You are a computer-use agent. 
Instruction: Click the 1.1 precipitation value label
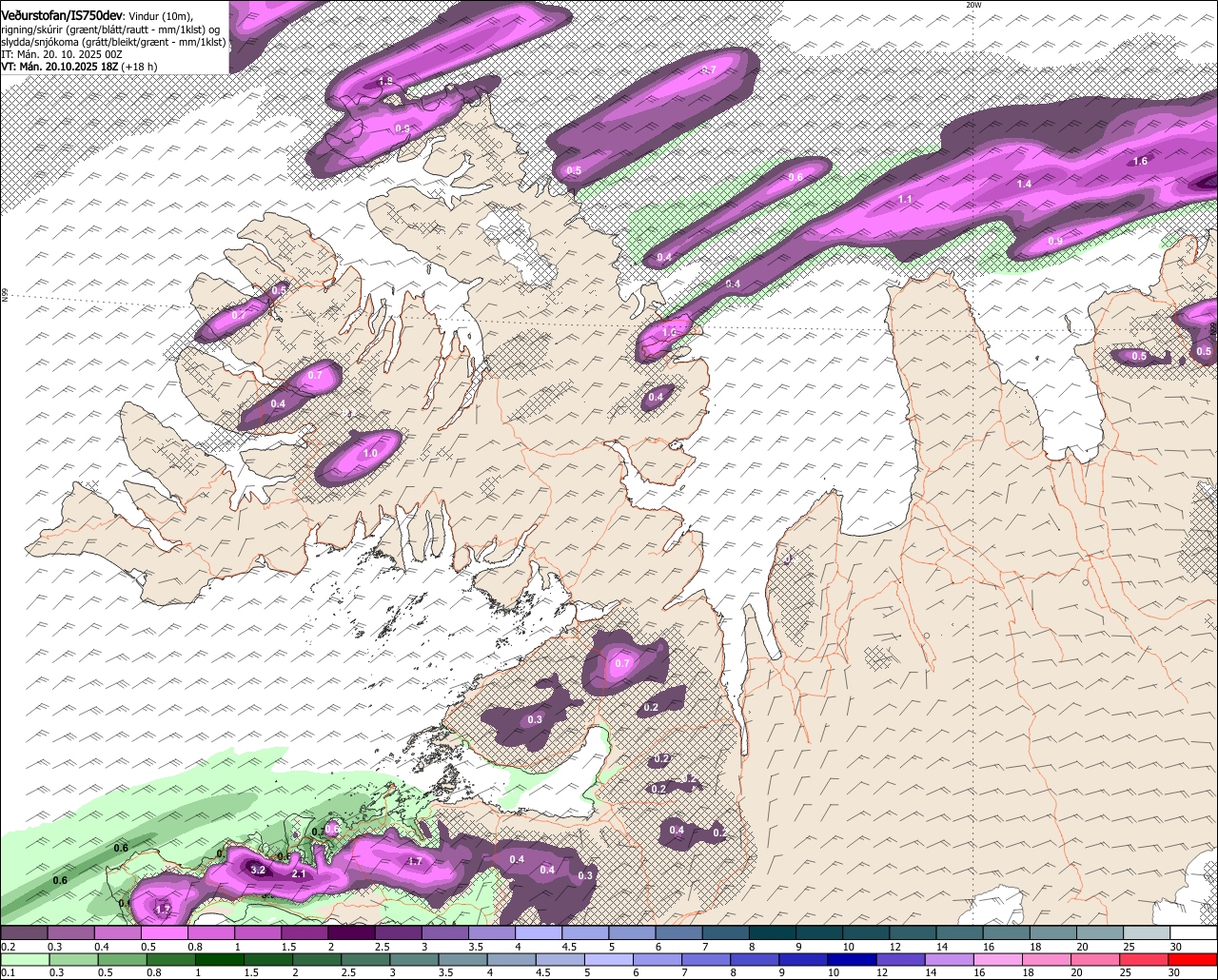pyautogui.click(x=905, y=200)
